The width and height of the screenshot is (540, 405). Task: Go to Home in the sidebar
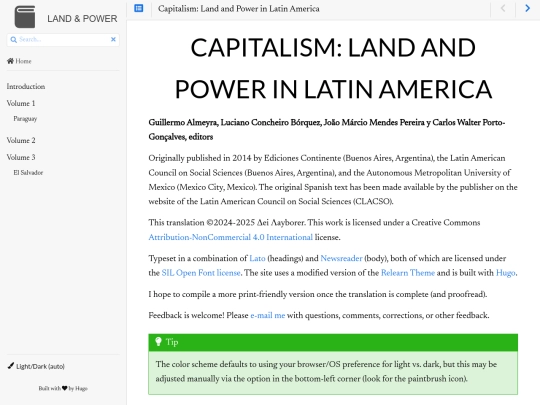(x=19, y=61)
